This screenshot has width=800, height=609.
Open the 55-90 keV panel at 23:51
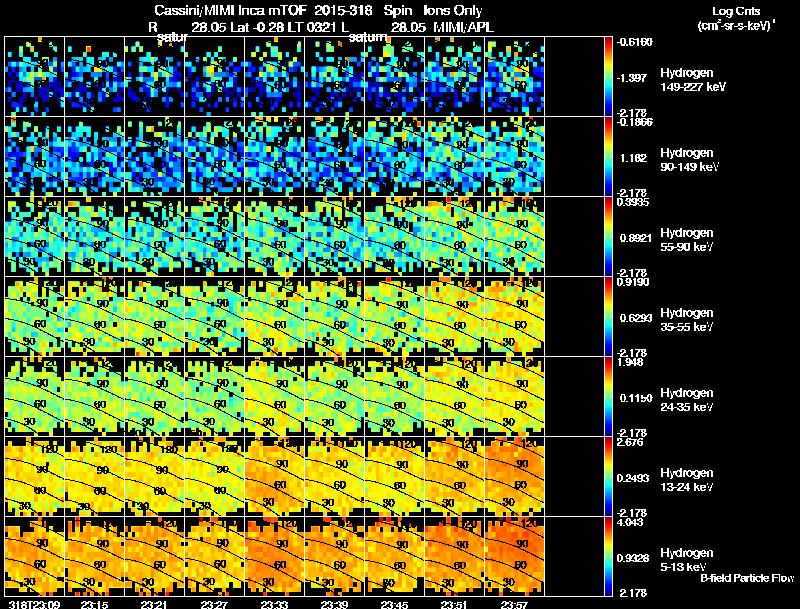455,236
